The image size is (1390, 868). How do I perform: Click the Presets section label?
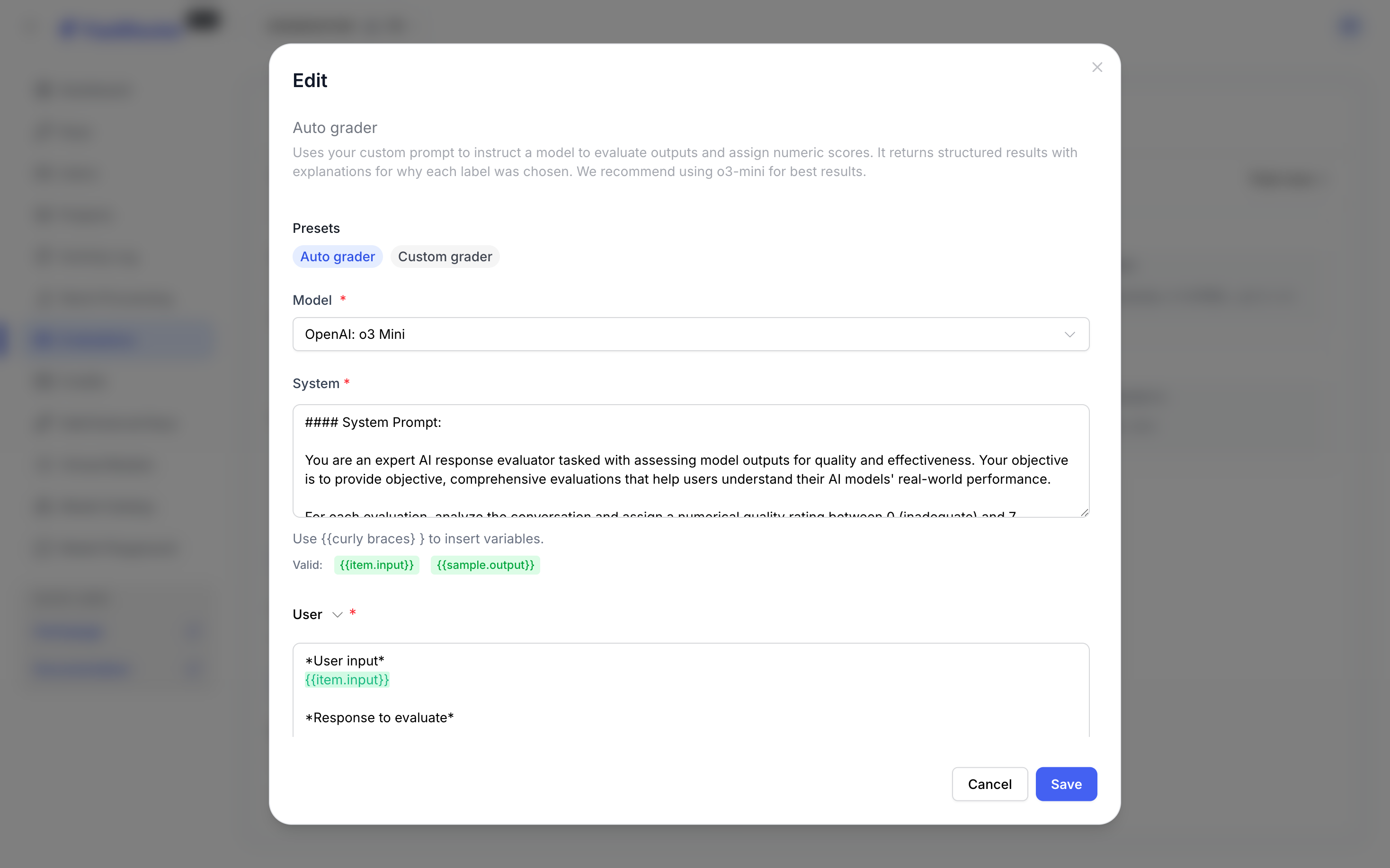point(316,229)
